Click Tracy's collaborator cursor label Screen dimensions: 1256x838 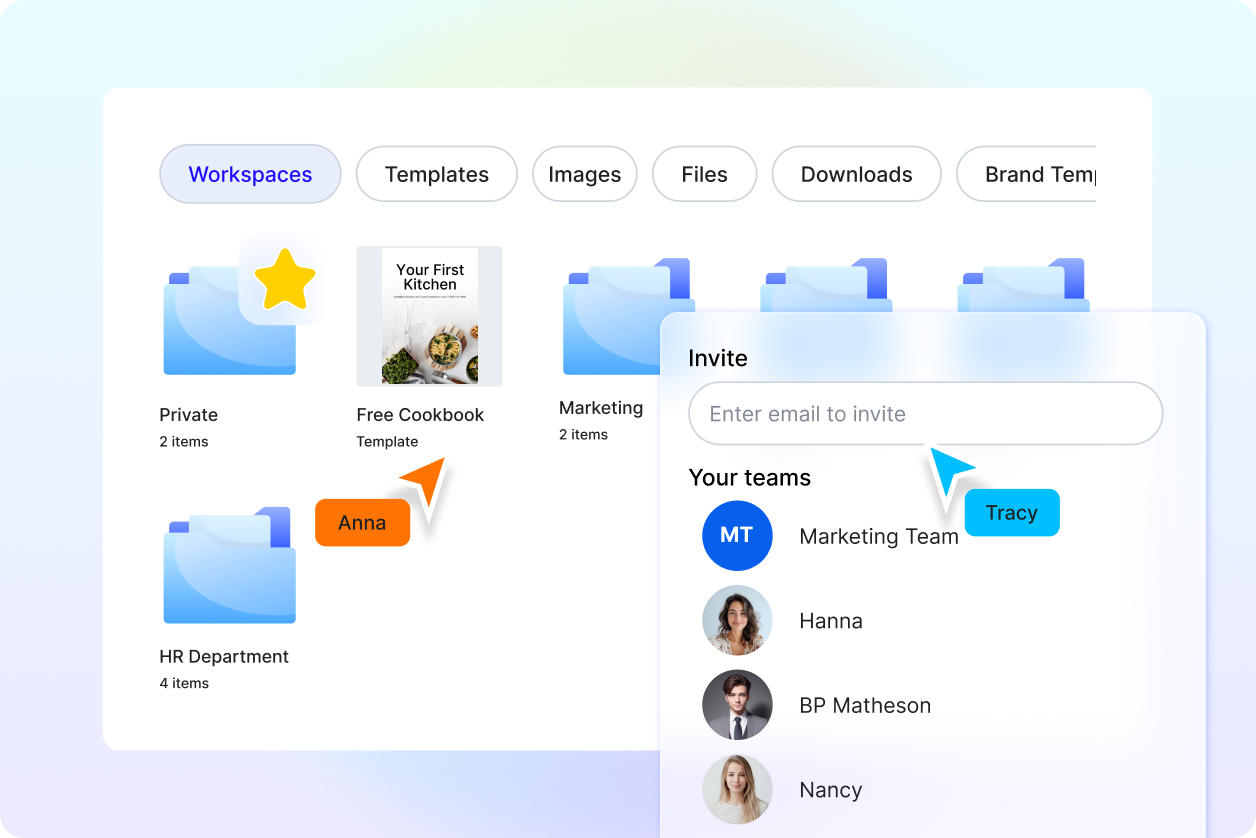coord(1012,512)
